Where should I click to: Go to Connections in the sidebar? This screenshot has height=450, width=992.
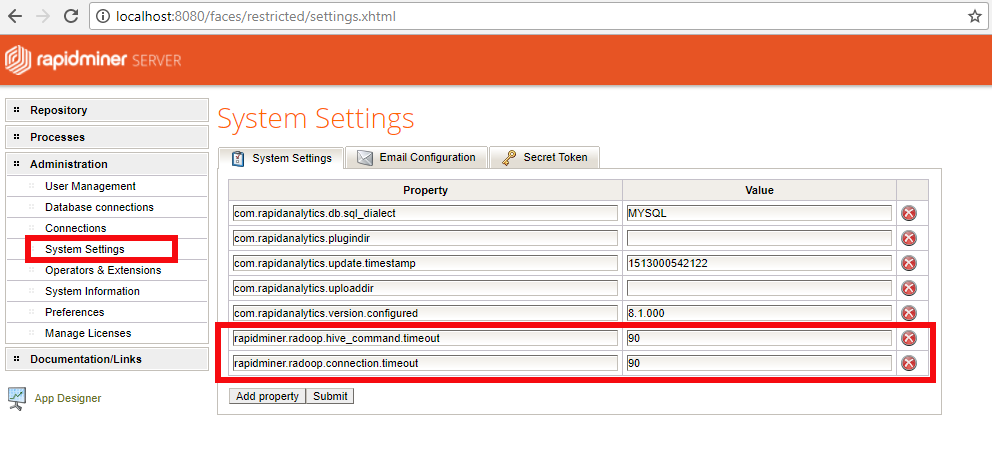coord(75,228)
